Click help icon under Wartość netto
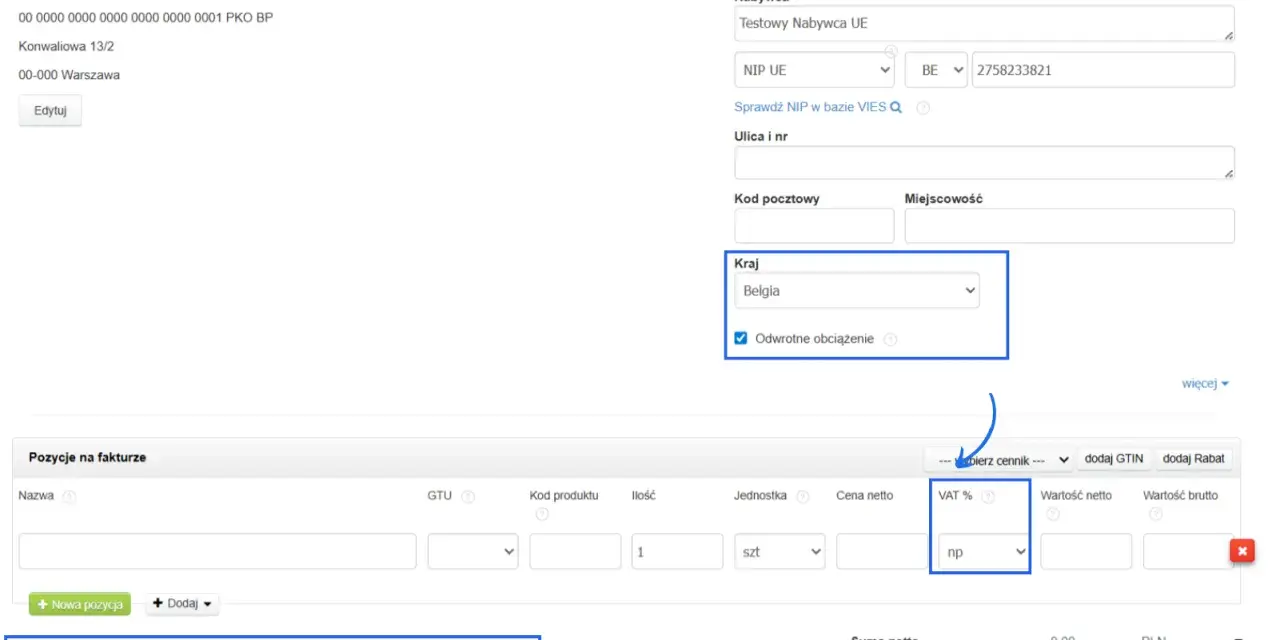The image size is (1280, 640). point(1053,515)
